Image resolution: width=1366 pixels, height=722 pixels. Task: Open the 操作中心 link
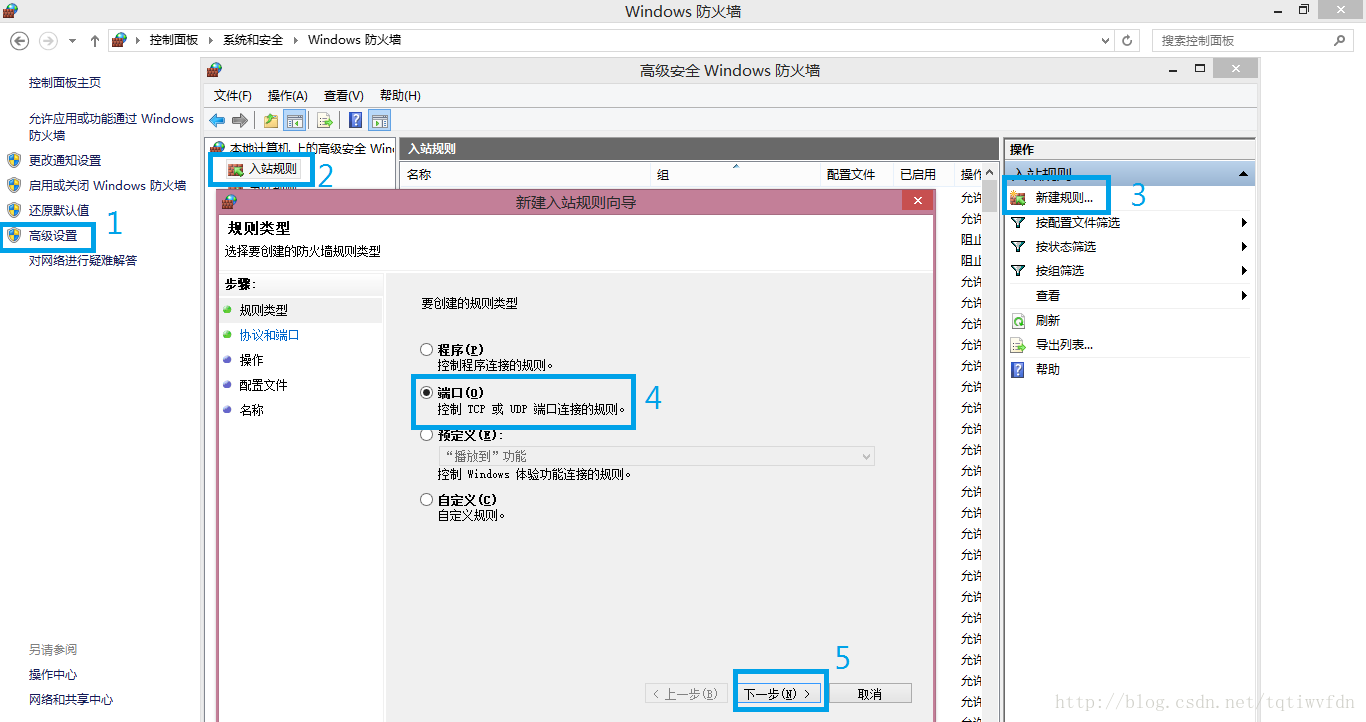(x=53, y=675)
